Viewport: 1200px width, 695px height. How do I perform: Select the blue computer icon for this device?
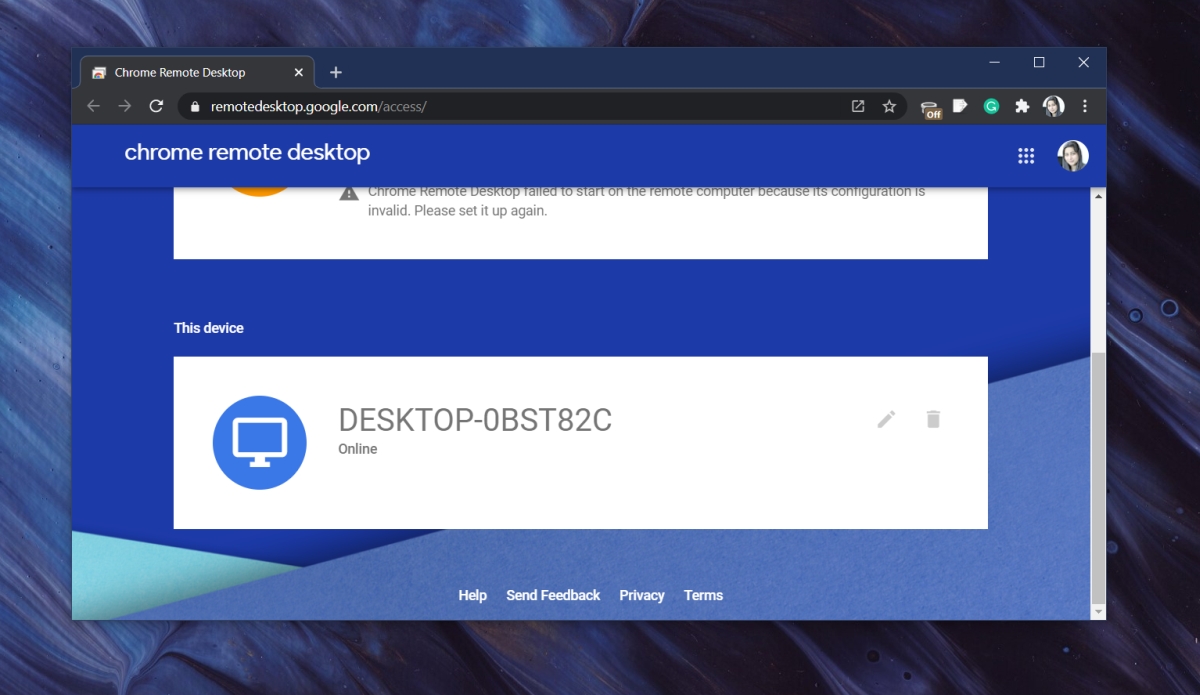[x=259, y=442]
